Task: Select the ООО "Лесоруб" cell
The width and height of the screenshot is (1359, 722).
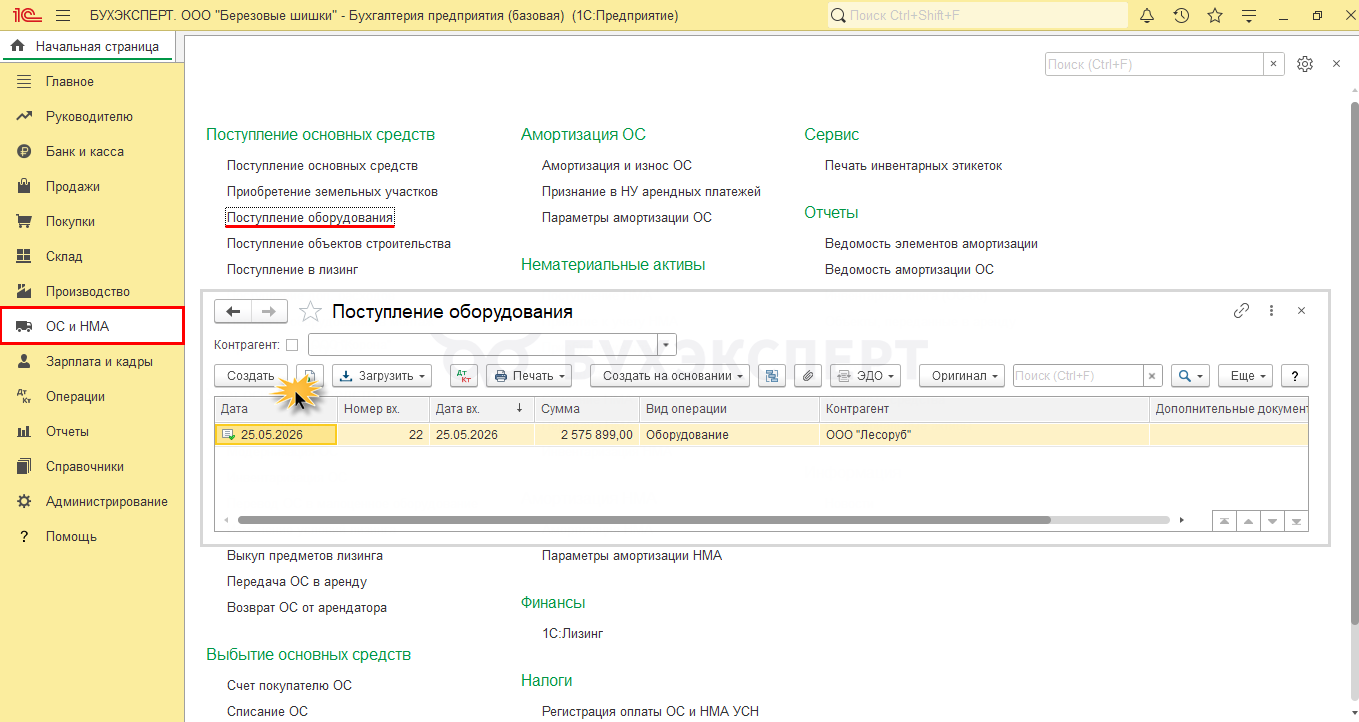Action: pyautogui.click(x=984, y=434)
